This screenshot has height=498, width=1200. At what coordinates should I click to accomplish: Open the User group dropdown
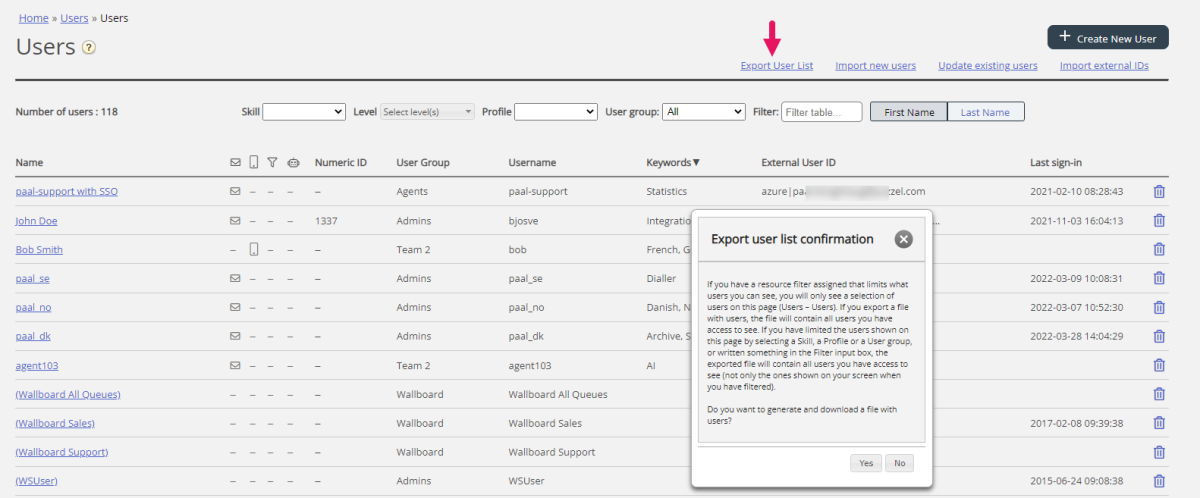click(x=704, y=112)
